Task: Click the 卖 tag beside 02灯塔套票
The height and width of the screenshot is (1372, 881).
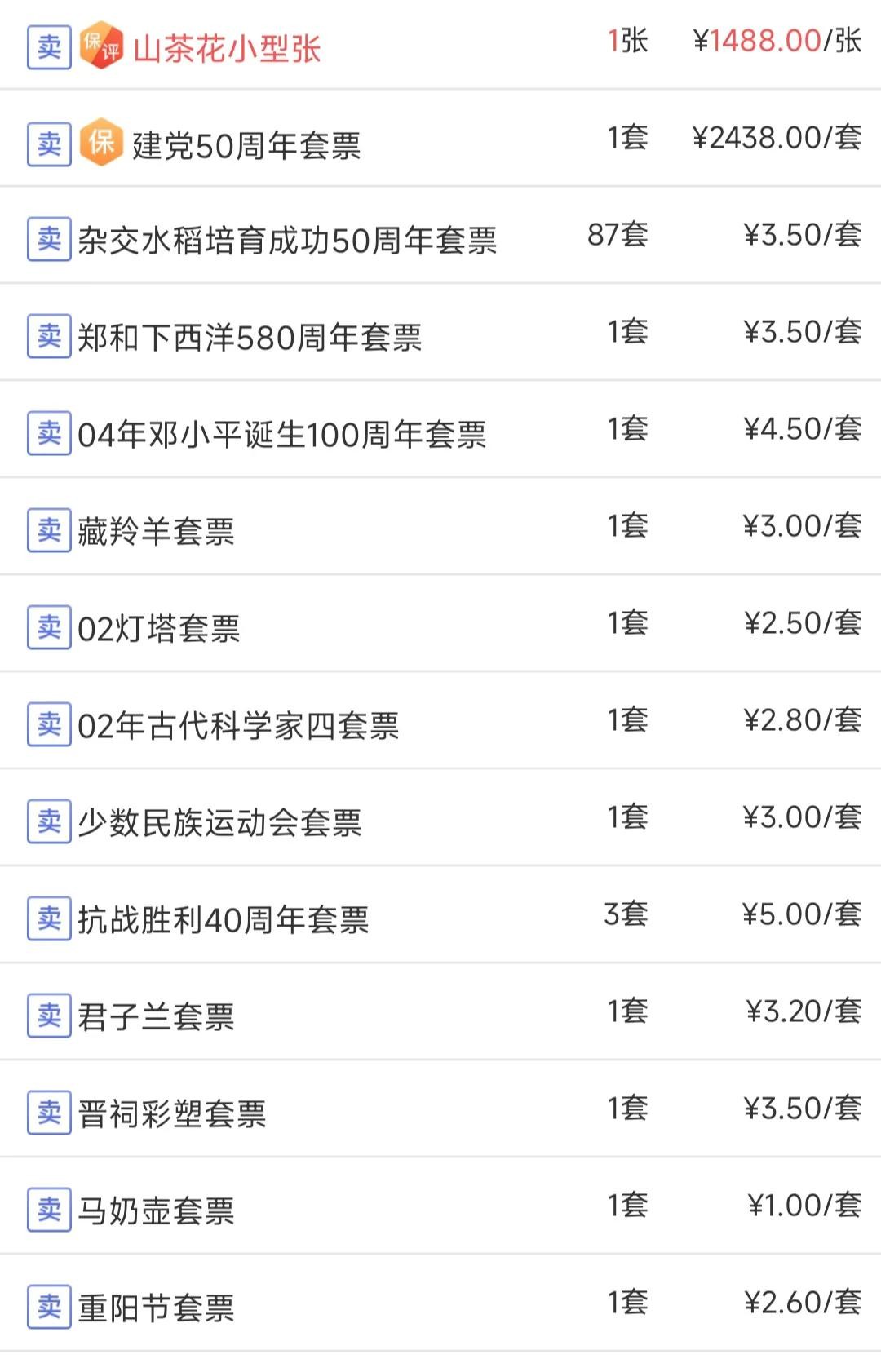Action: [49, 627]
